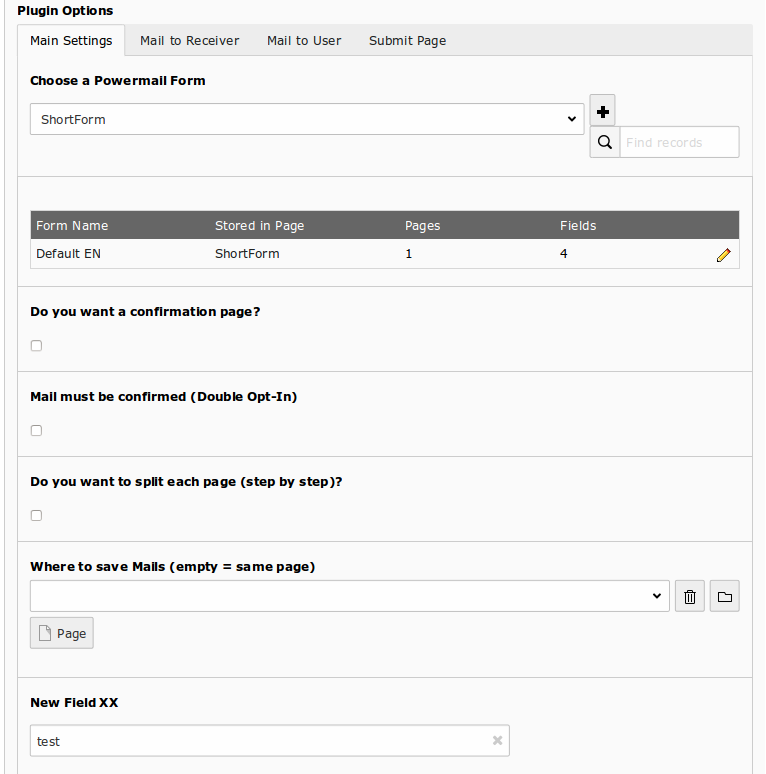The image size is (766, 774).
Task: Click the trash icon to remove selected page
Action: coord(690,597)
